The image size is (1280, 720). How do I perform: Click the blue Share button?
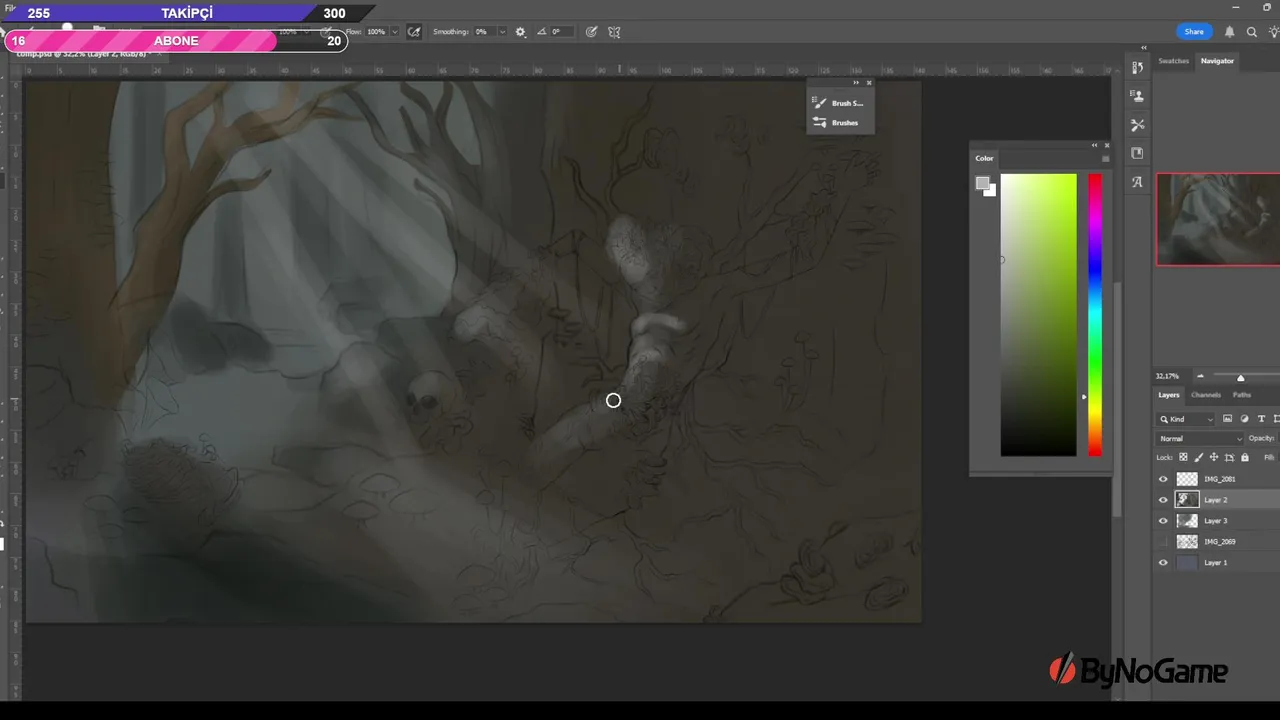(x=1194, y=32)
